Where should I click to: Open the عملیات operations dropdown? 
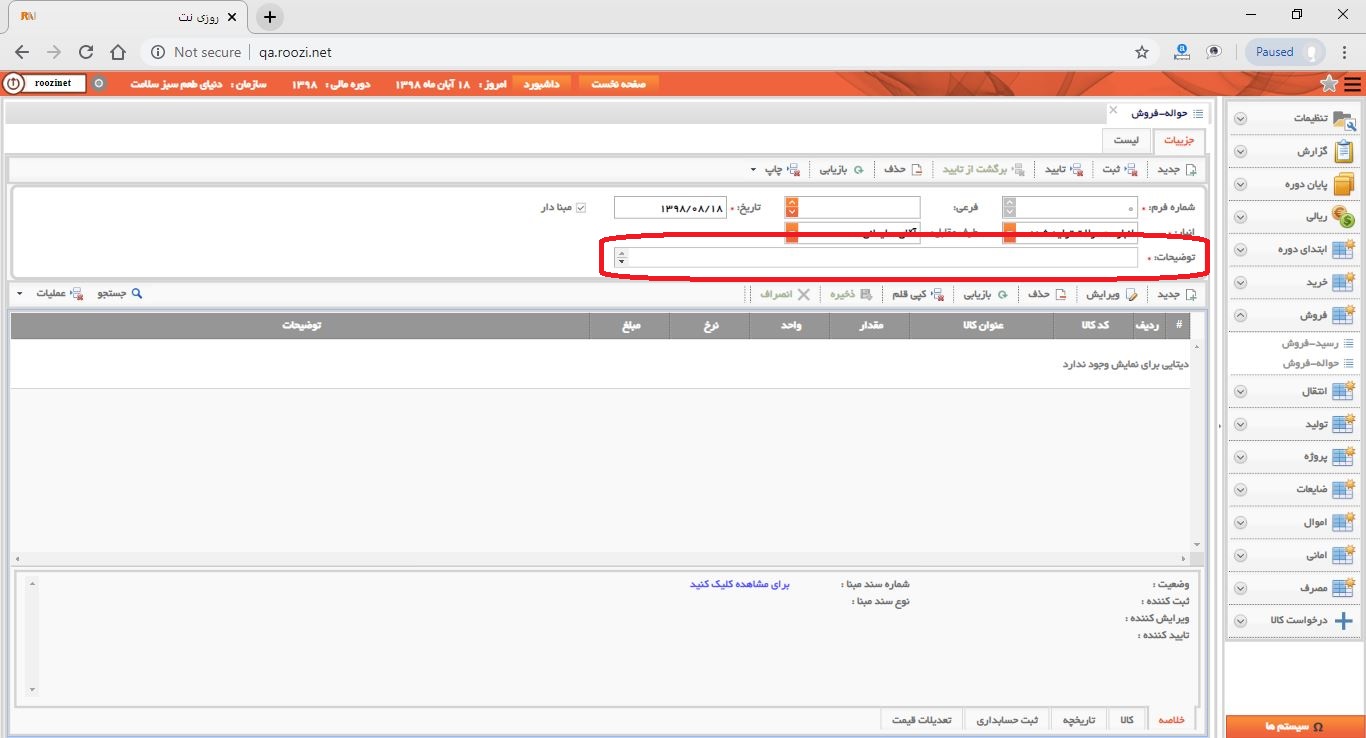[45, 294]
